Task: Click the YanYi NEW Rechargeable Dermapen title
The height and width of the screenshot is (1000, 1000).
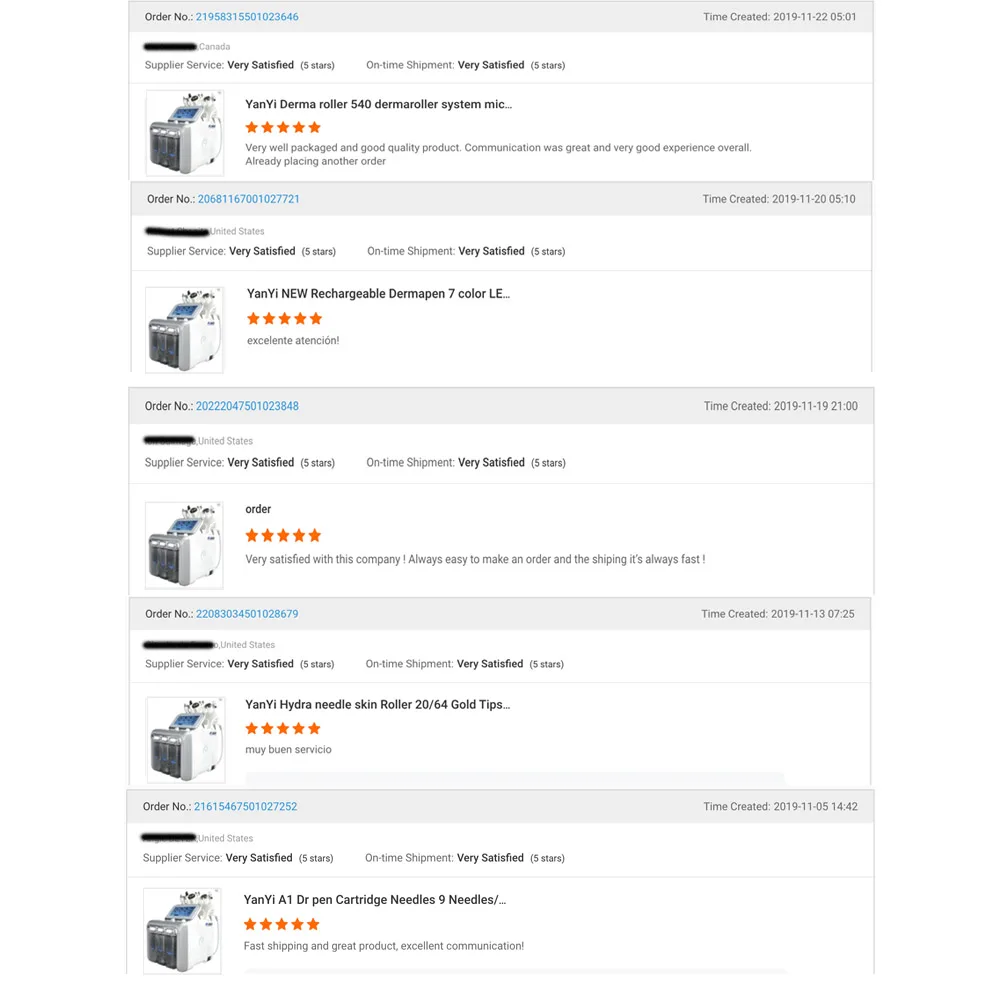Action: tap(378, 294)
